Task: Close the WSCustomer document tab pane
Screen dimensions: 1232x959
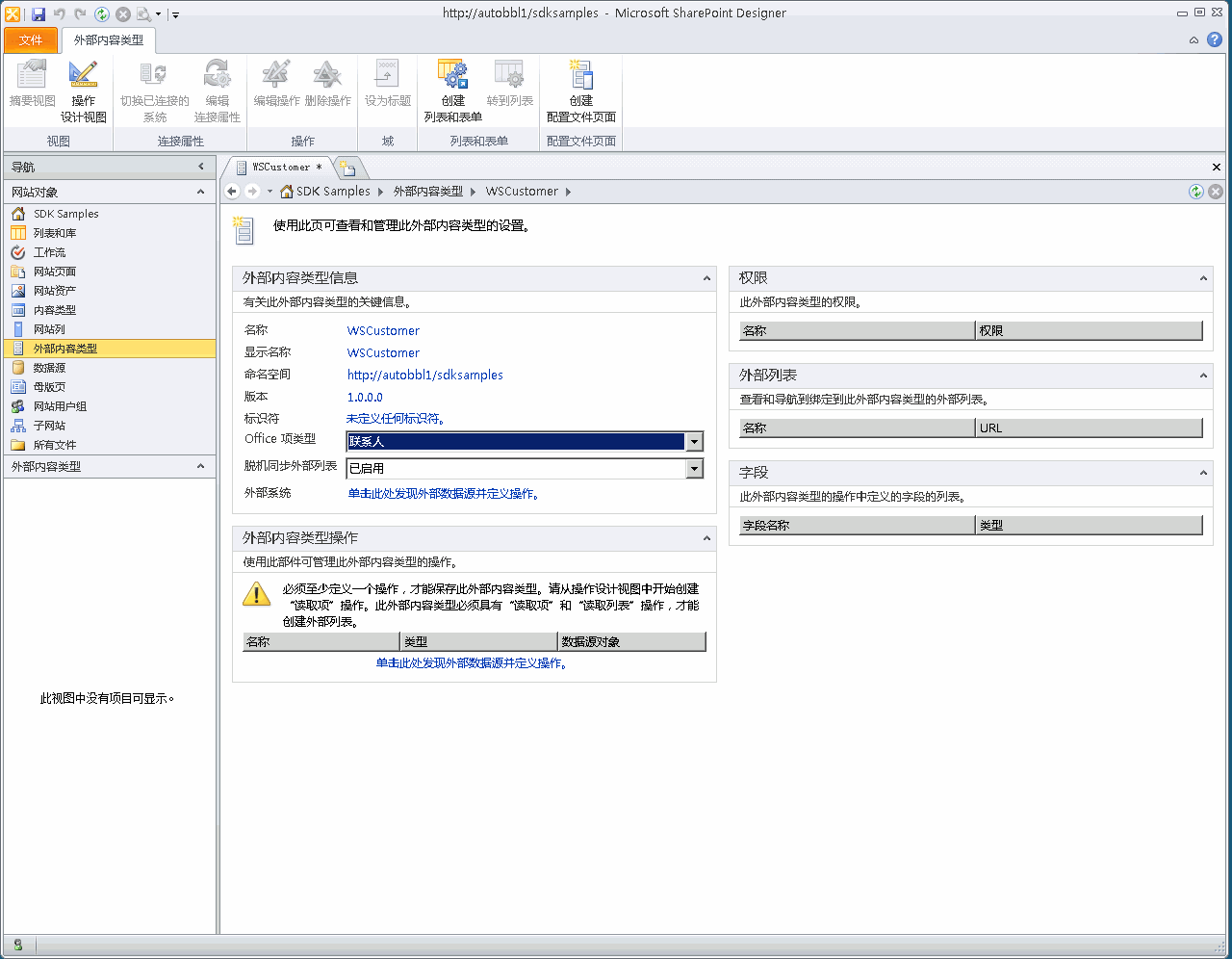Action: pyautogui.click(x=1217, y=168)
